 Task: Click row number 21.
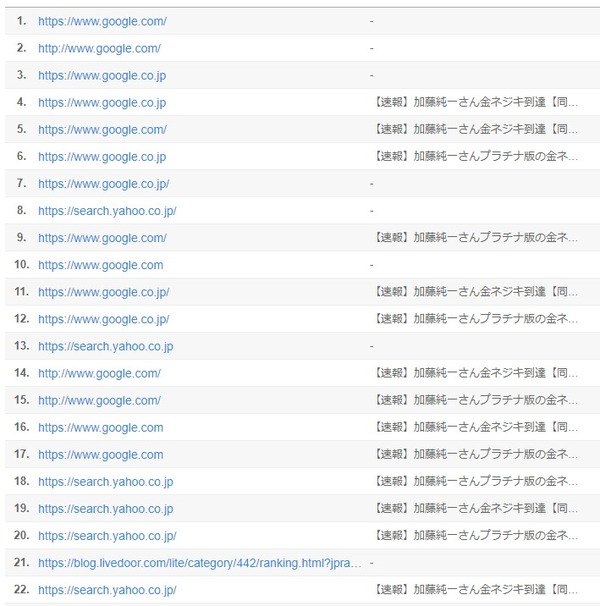21,562
